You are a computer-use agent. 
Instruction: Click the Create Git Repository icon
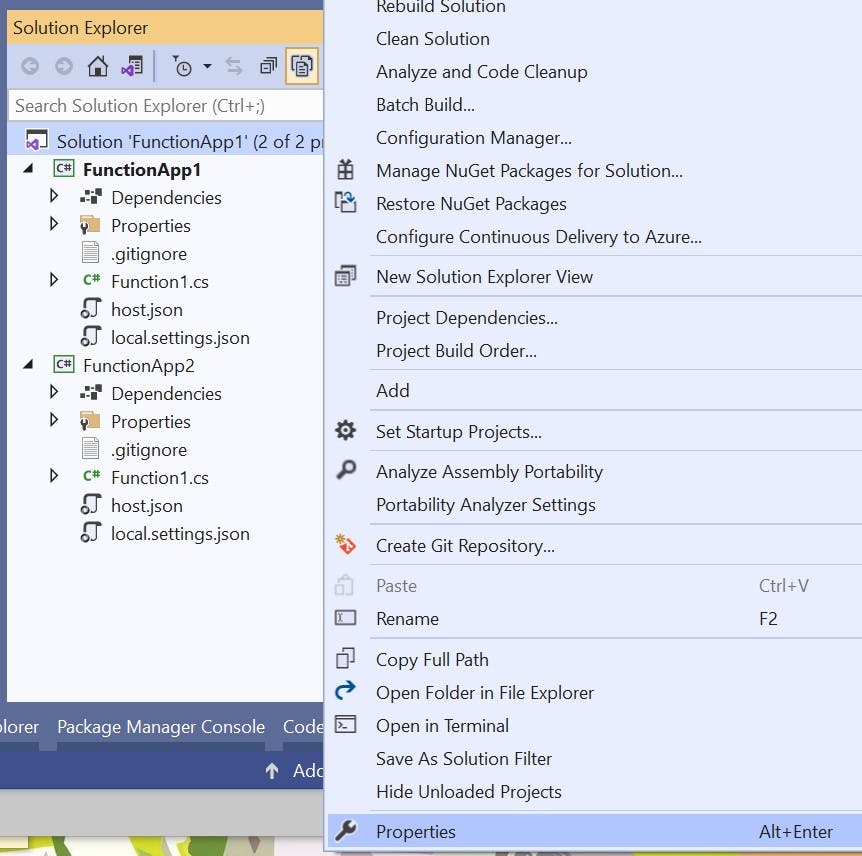[x=345, y=545]
